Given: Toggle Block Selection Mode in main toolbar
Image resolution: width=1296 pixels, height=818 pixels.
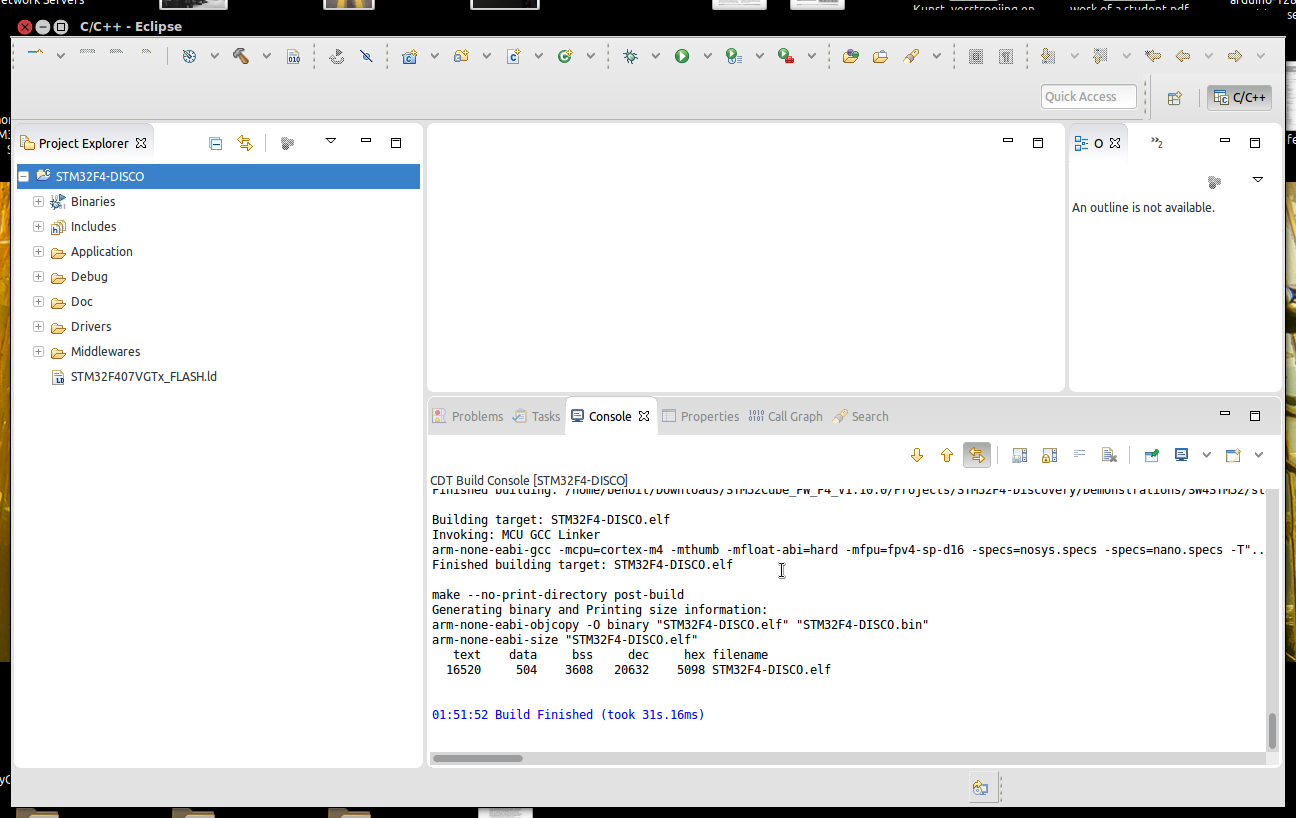Looking at the screenshot, I should [976, 56].
